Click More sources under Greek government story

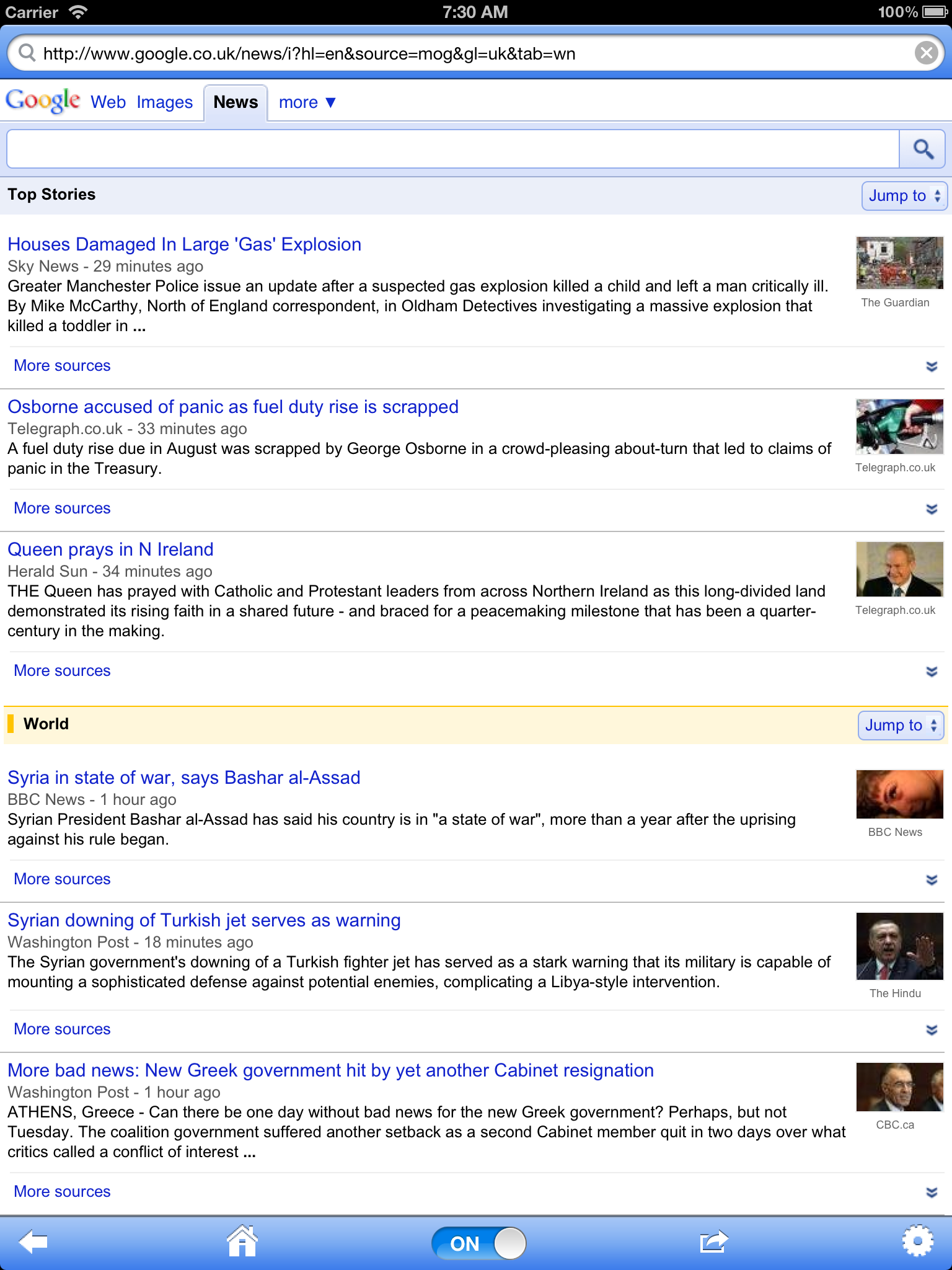[62, 1192]
